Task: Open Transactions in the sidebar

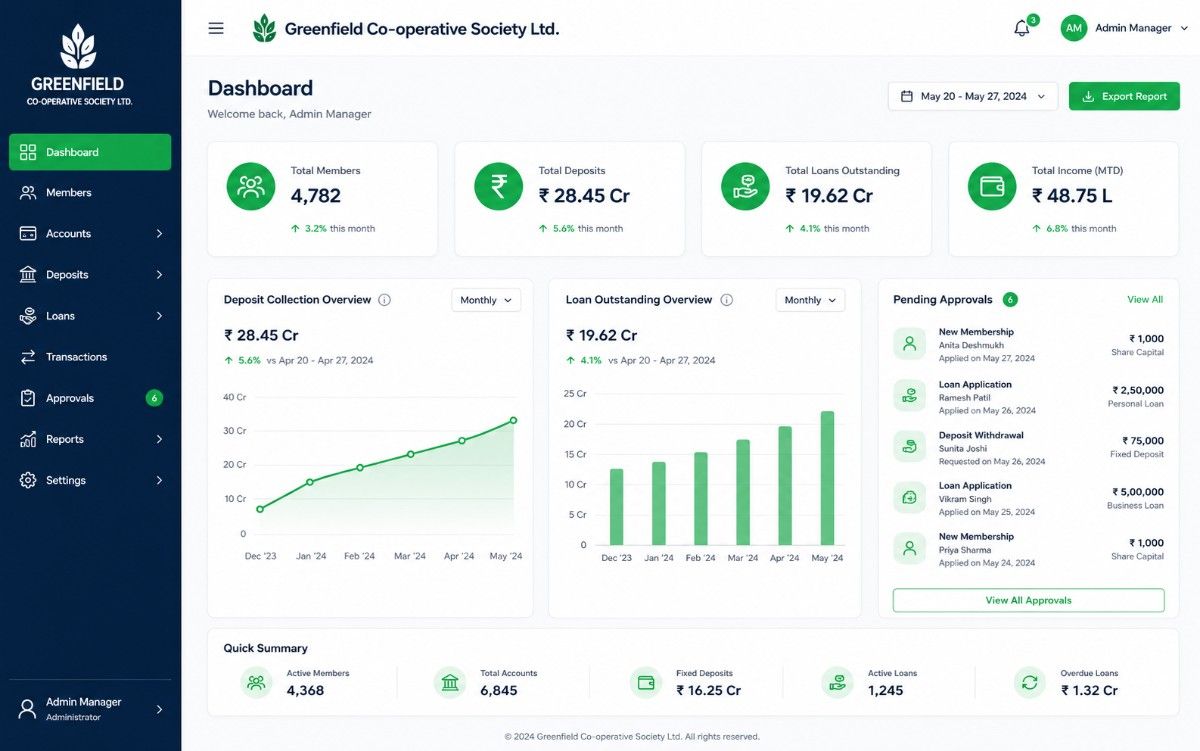Action: click(x=90, y=357)
